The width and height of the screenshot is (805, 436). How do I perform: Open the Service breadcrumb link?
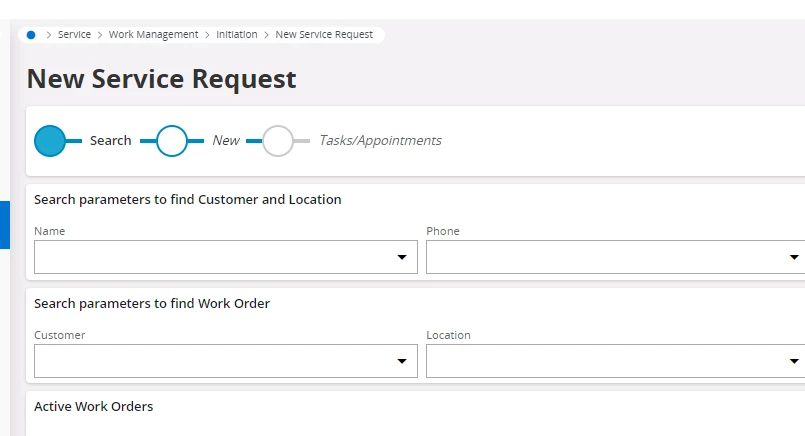[x=74, y=34]
